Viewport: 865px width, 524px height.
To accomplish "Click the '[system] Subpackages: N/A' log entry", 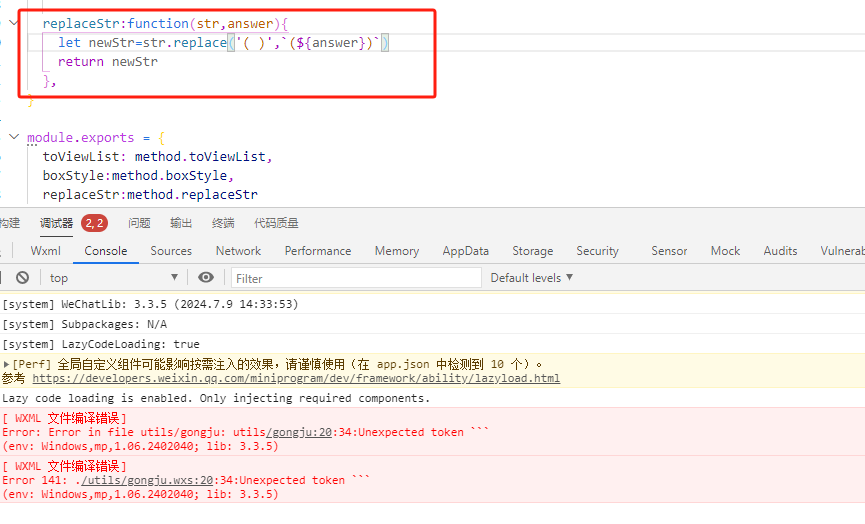I will tap(84, 324).
